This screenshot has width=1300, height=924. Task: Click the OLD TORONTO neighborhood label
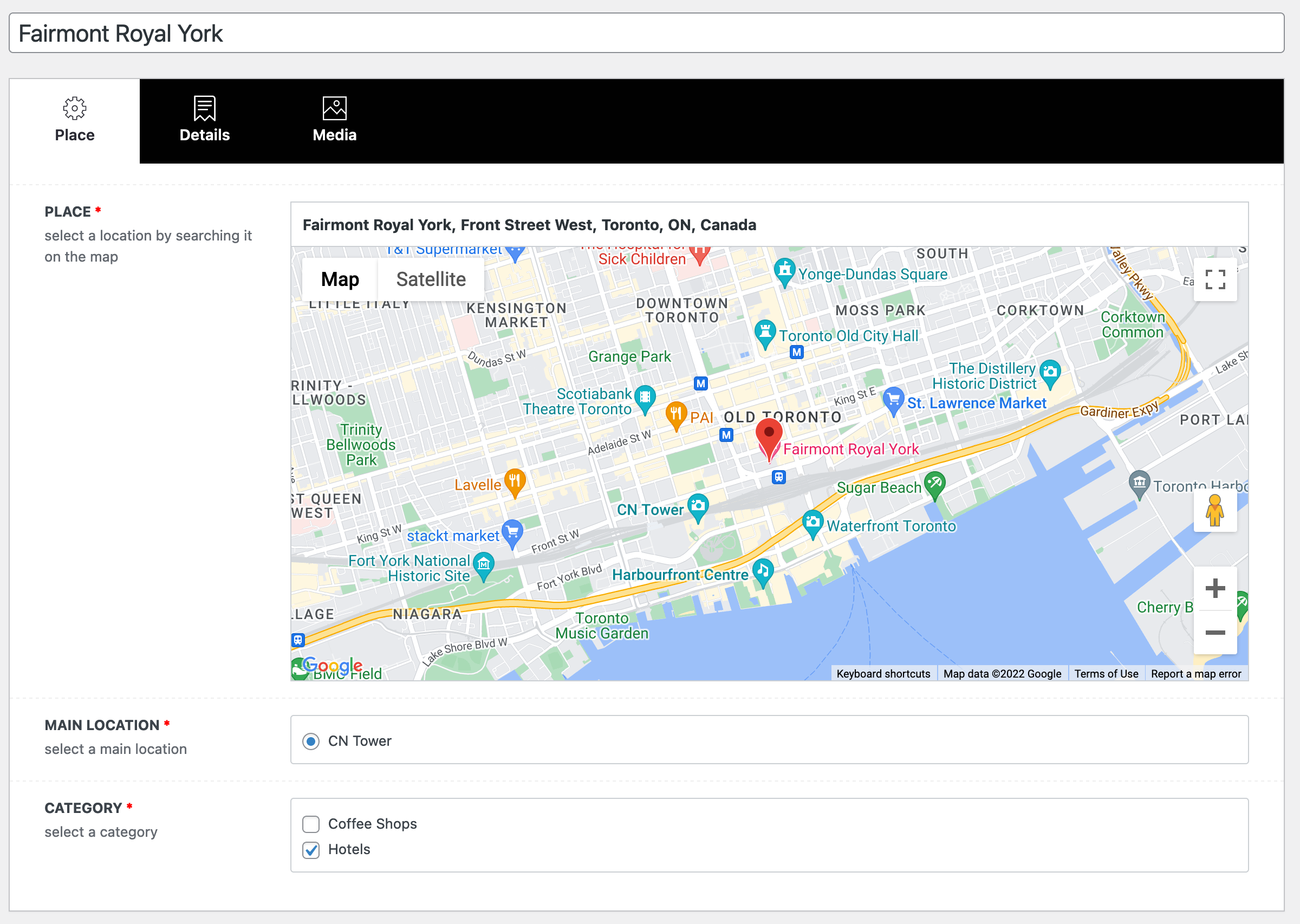(x=782, y=417)
